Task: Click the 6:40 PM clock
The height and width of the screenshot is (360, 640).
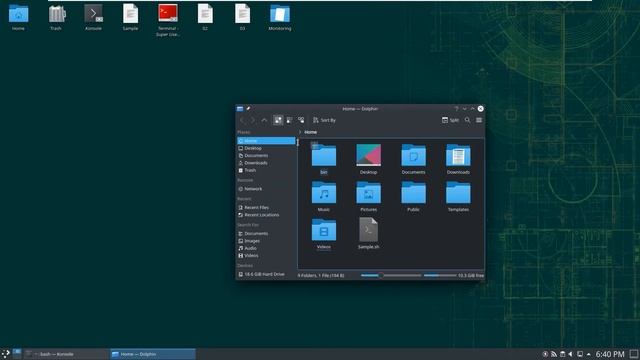Action: point(610,354)
